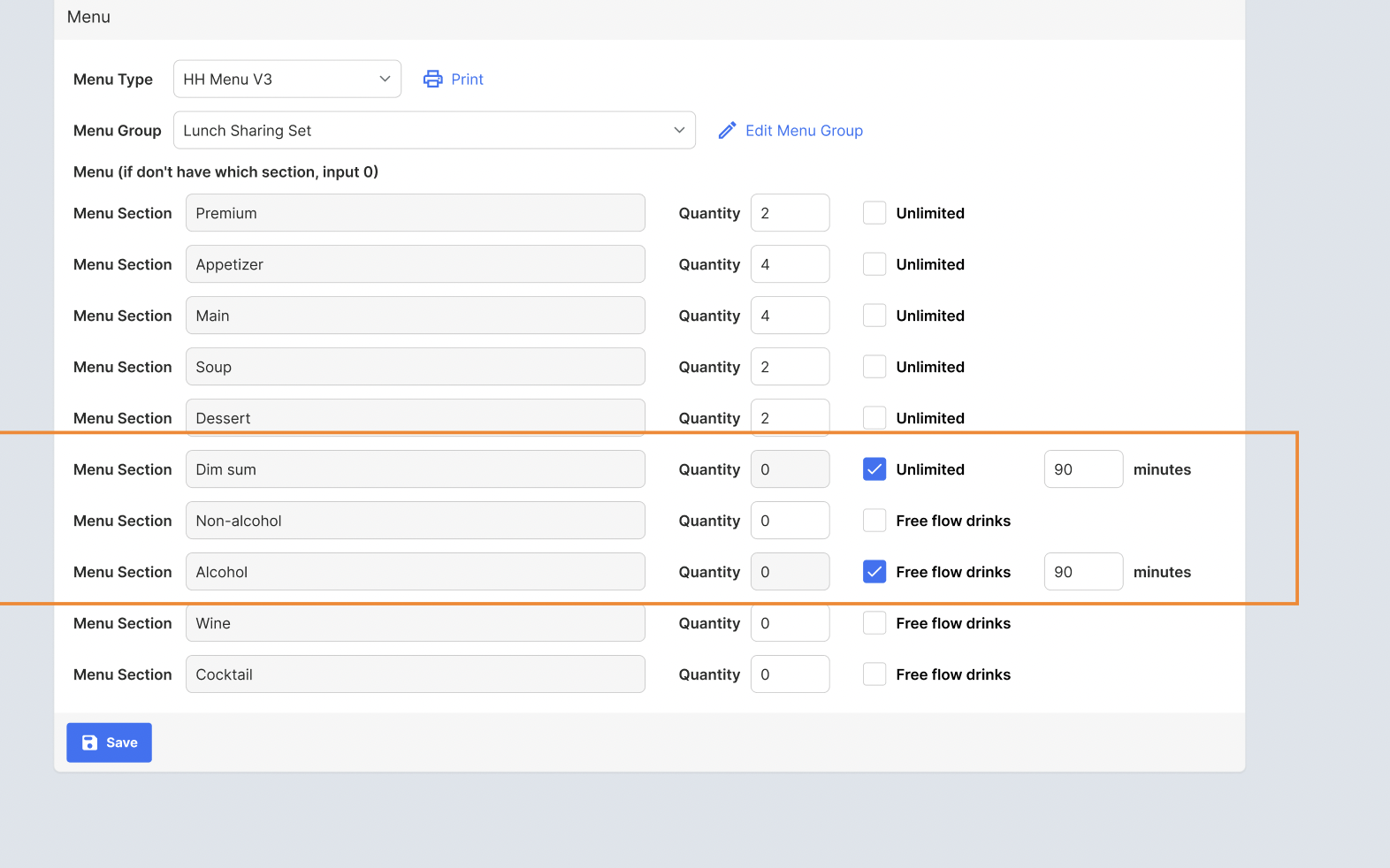Focus the Appetizer quantity field
The width and height of the screenshot is (1390, 868).
(790, 264)
